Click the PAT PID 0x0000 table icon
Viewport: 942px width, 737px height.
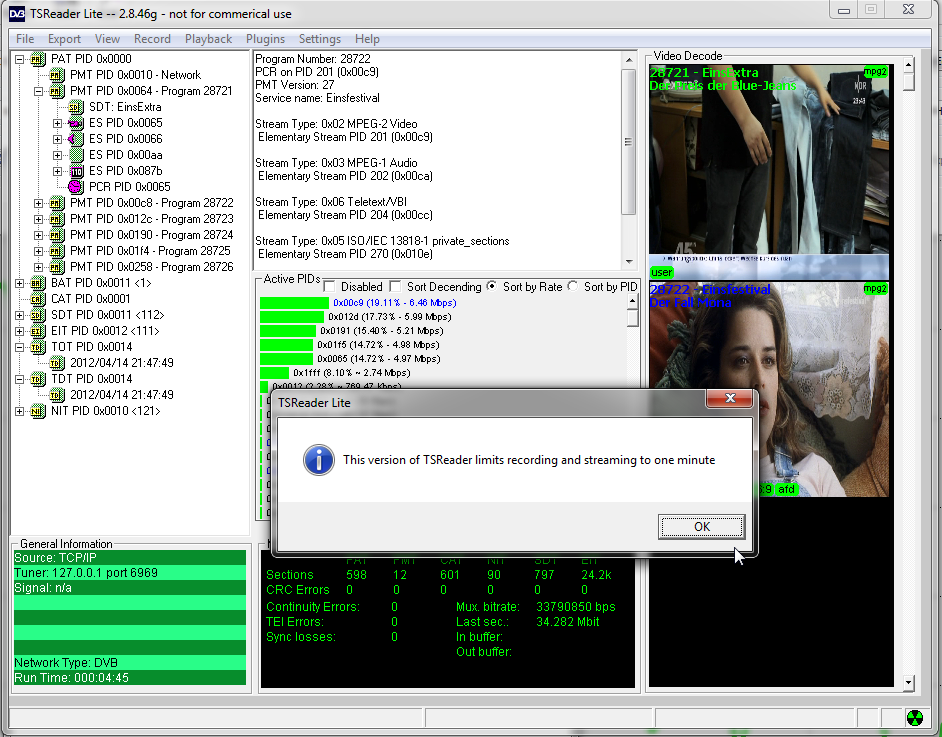37,59
